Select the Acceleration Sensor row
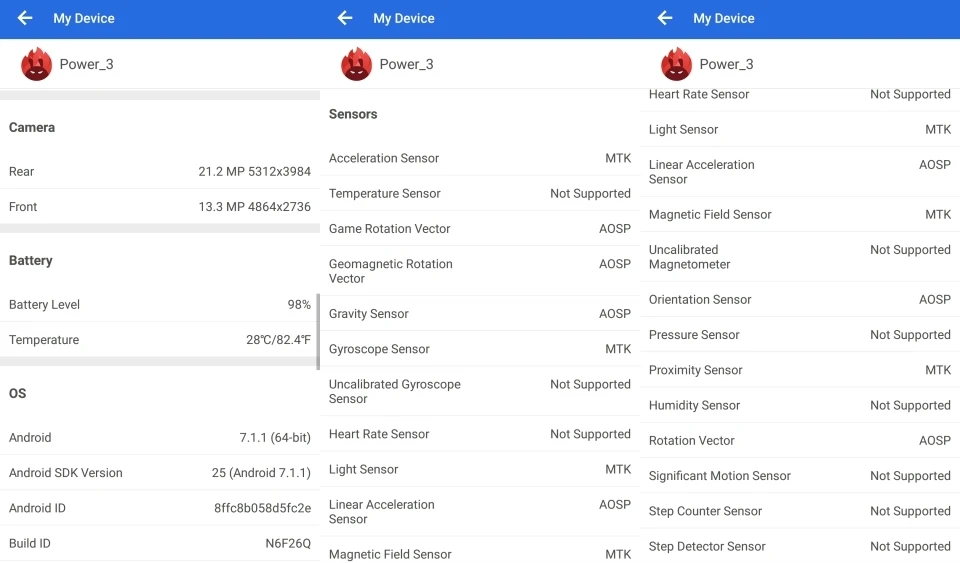960x563 pixels. point(480,158)
